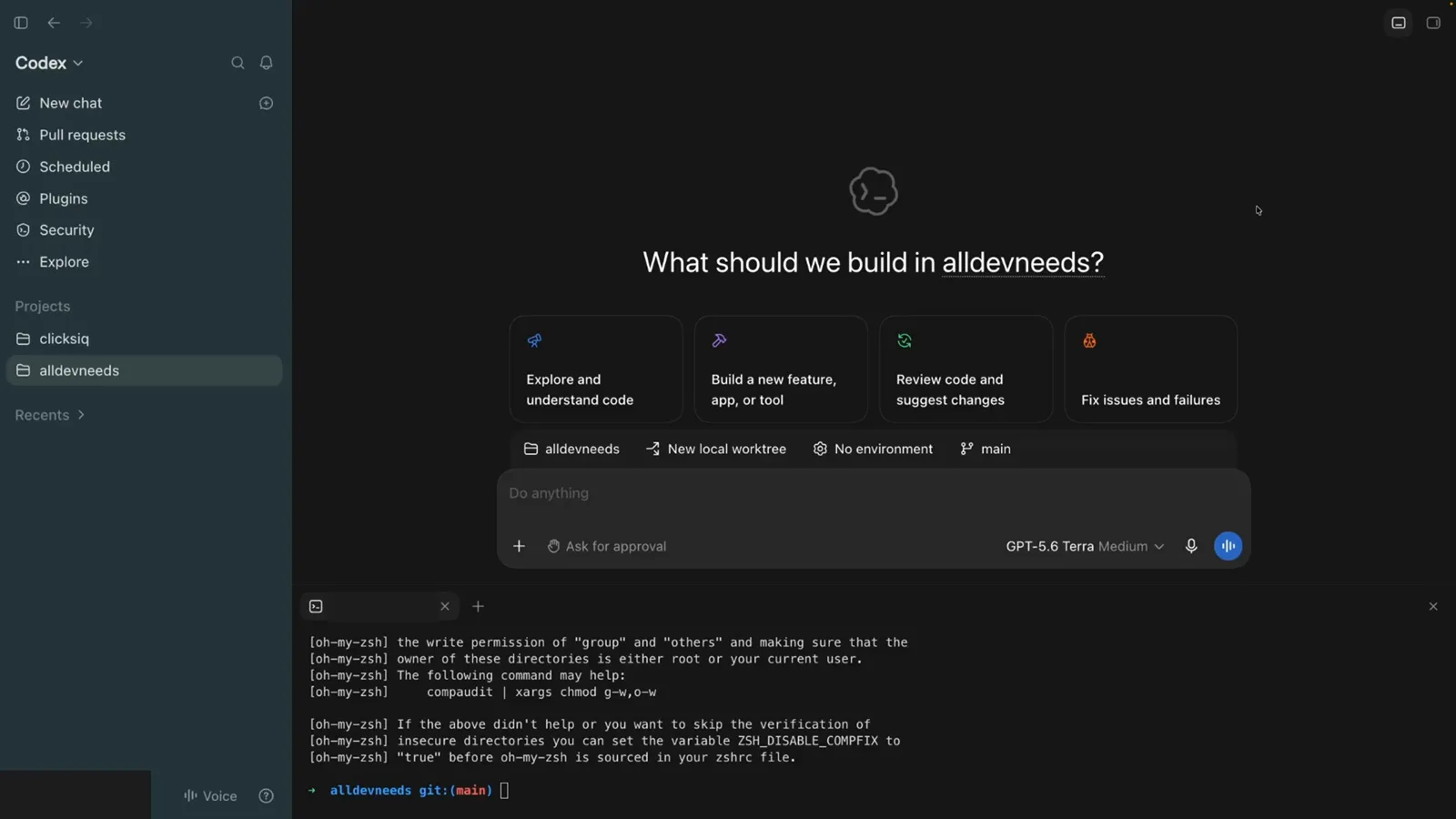Click the alldevneeds link in heading
Screen dimensions: 1456x819
tap(1023, 263)
